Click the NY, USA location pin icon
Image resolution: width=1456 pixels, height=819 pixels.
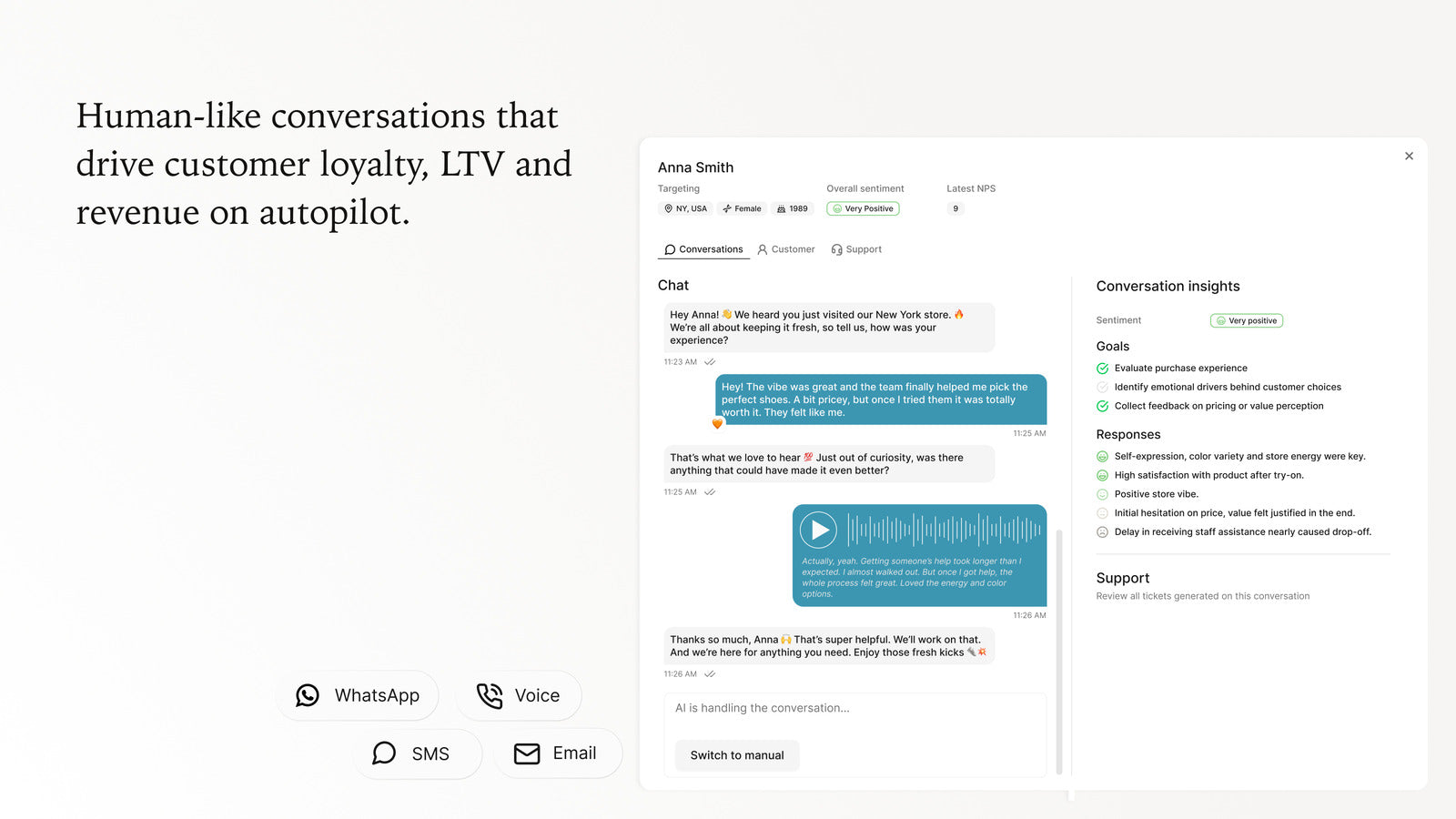click(x=668, y=208)
